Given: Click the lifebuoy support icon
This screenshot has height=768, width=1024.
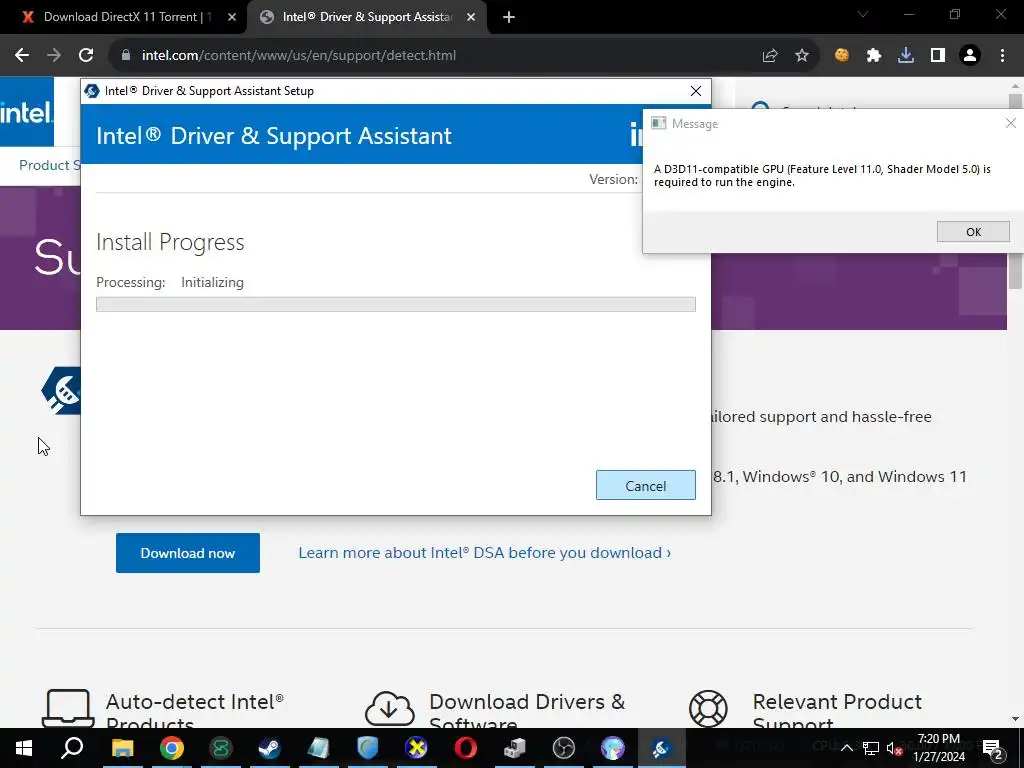Looking at the screenshot, I should point(709,709).
